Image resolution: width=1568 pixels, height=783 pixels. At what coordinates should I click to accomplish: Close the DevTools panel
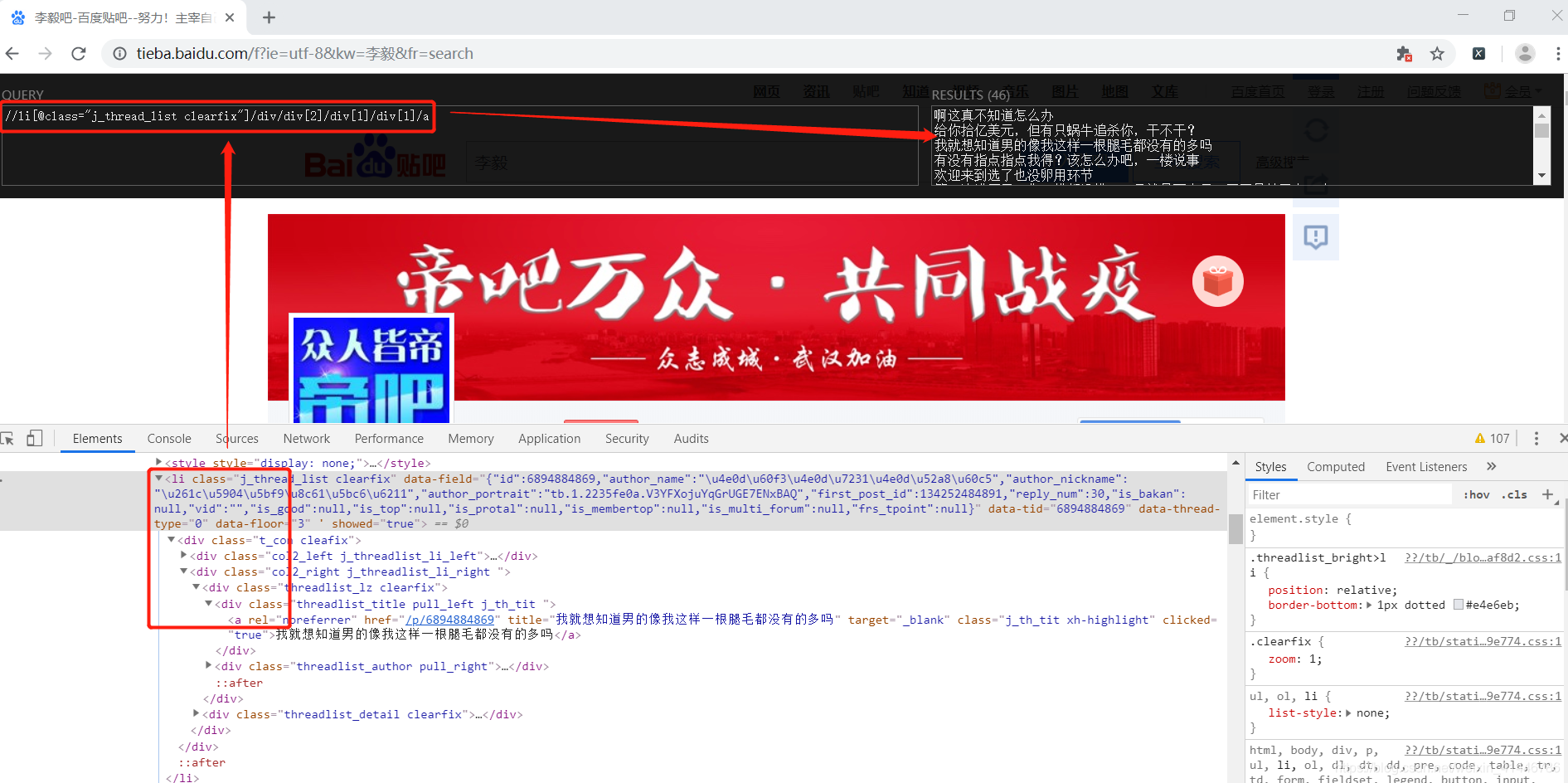[1562, 438]
